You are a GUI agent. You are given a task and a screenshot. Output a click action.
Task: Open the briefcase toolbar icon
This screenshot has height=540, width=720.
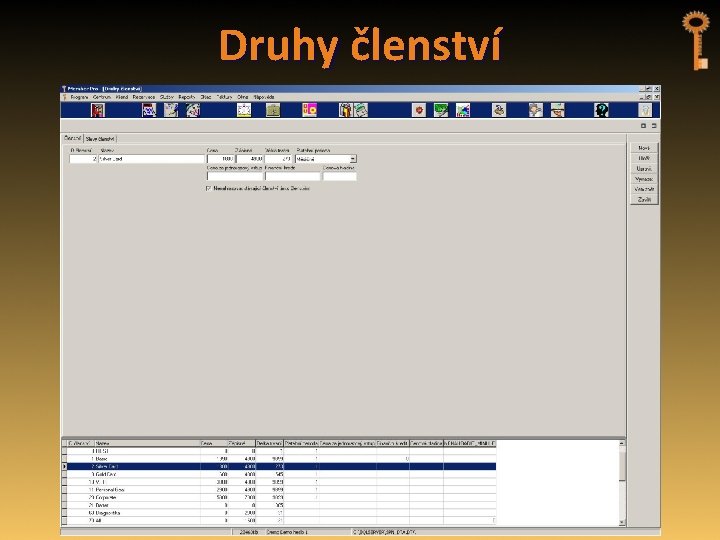tap(273, 110)
